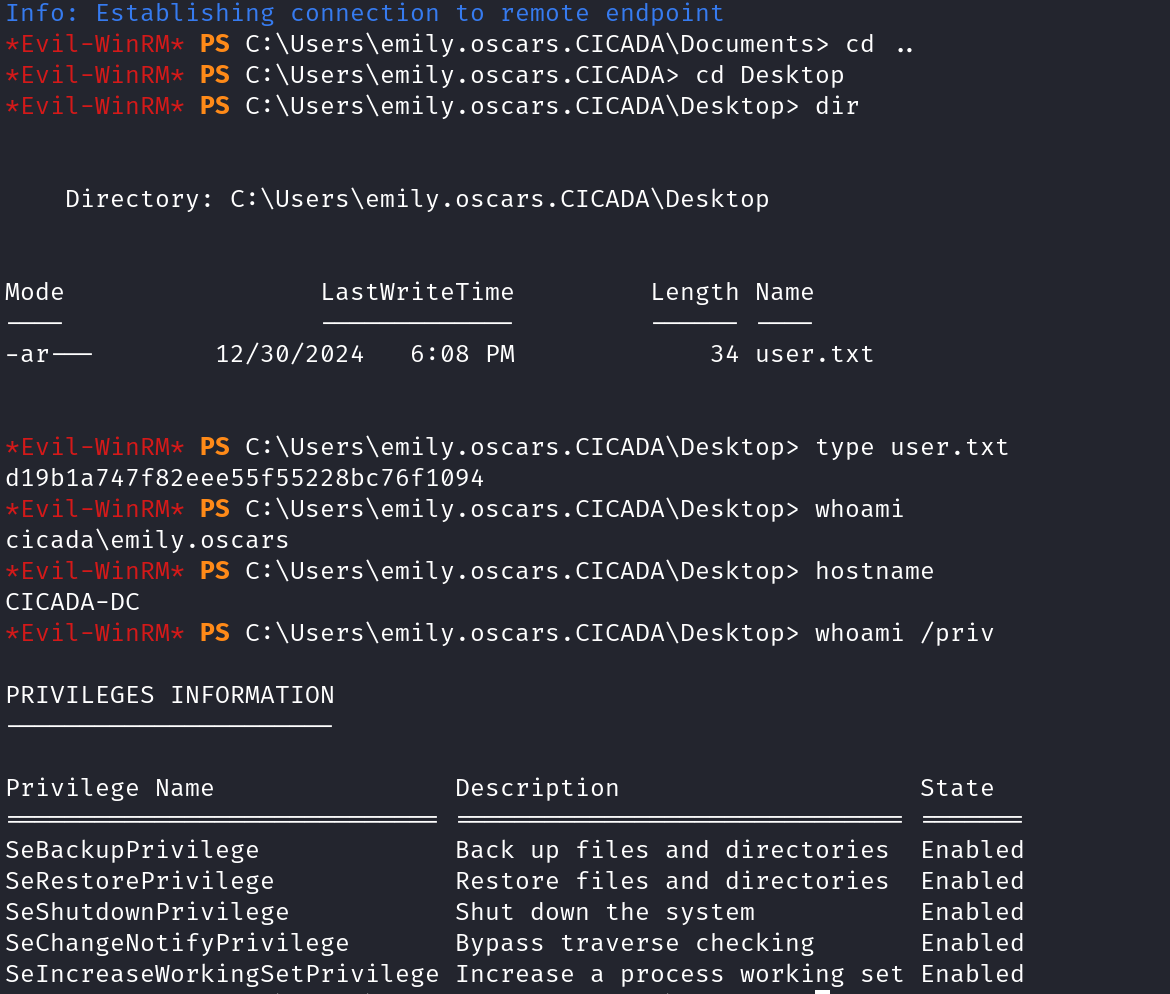Click the user flag hash string
Screen dimensions: 1170x994
click(x=244, y=479)
